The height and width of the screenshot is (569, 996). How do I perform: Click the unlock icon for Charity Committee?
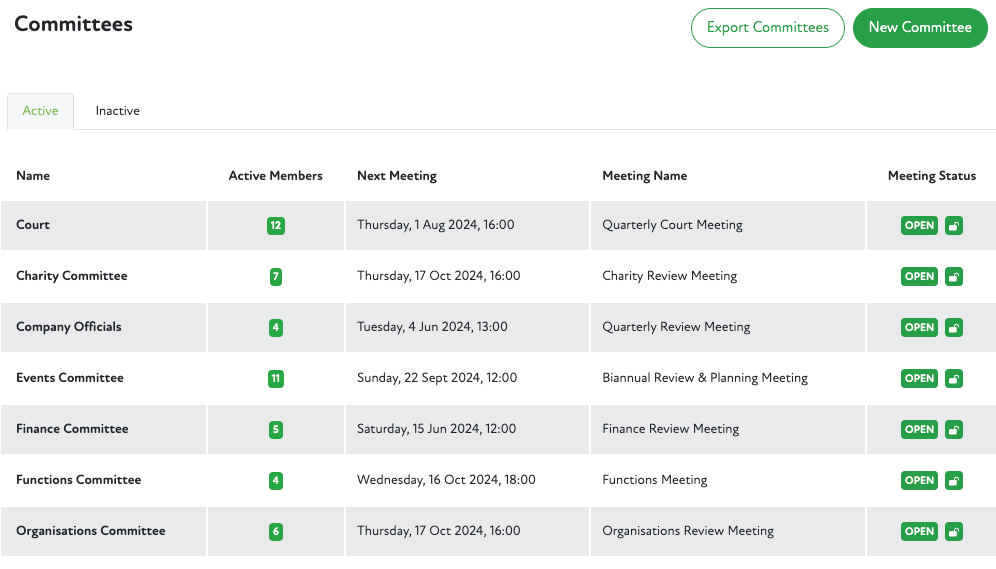pyautogui.click(x=954, y=277)
